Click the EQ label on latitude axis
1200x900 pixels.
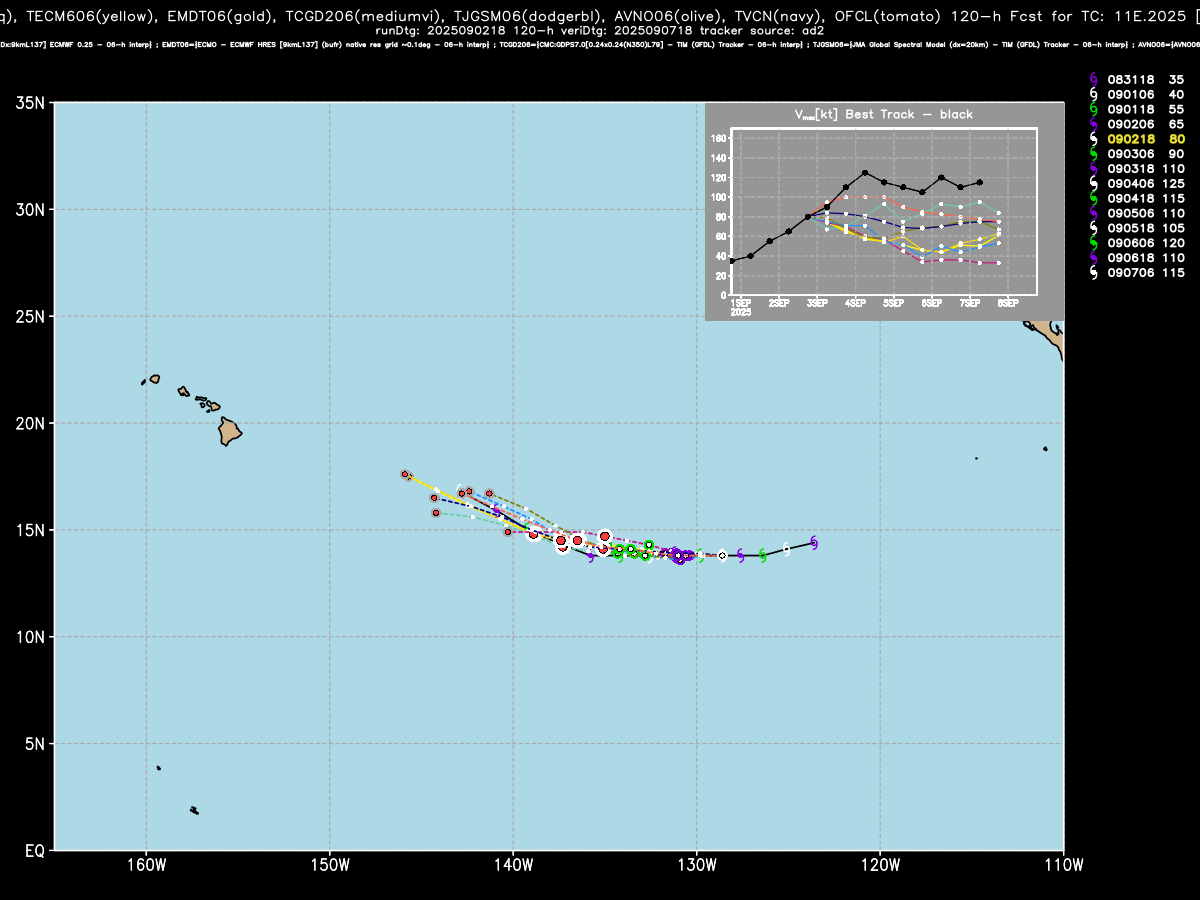click(x=35, y=851)
